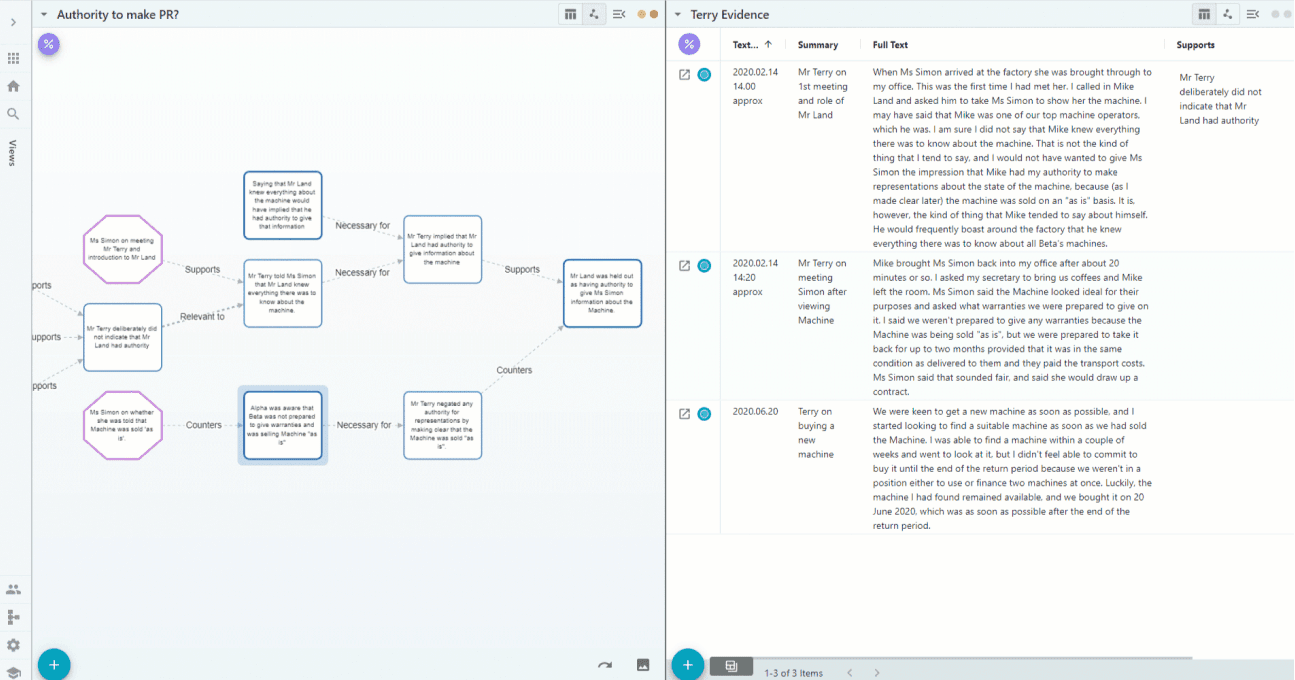Select node 'Ms Simon on whether she was told'
Image resolution: width=1295 pixels, height=680 pixels.
coord(122,425)
